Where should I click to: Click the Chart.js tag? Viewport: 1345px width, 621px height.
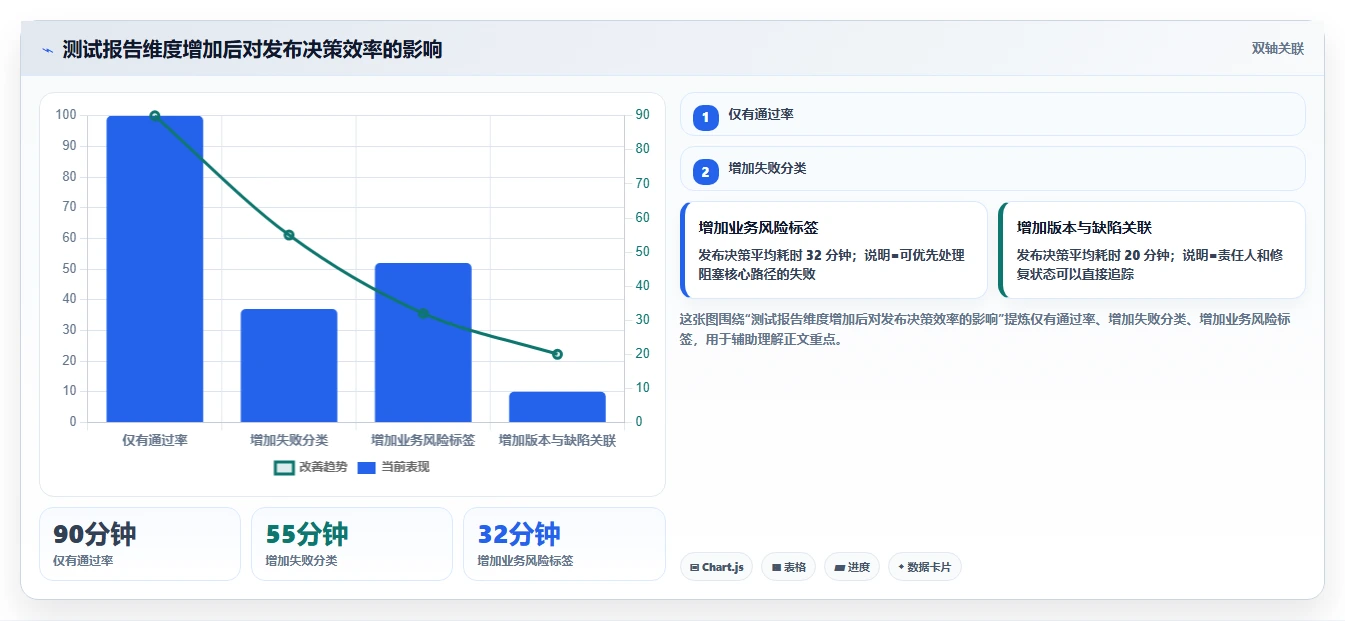[716, 567]
